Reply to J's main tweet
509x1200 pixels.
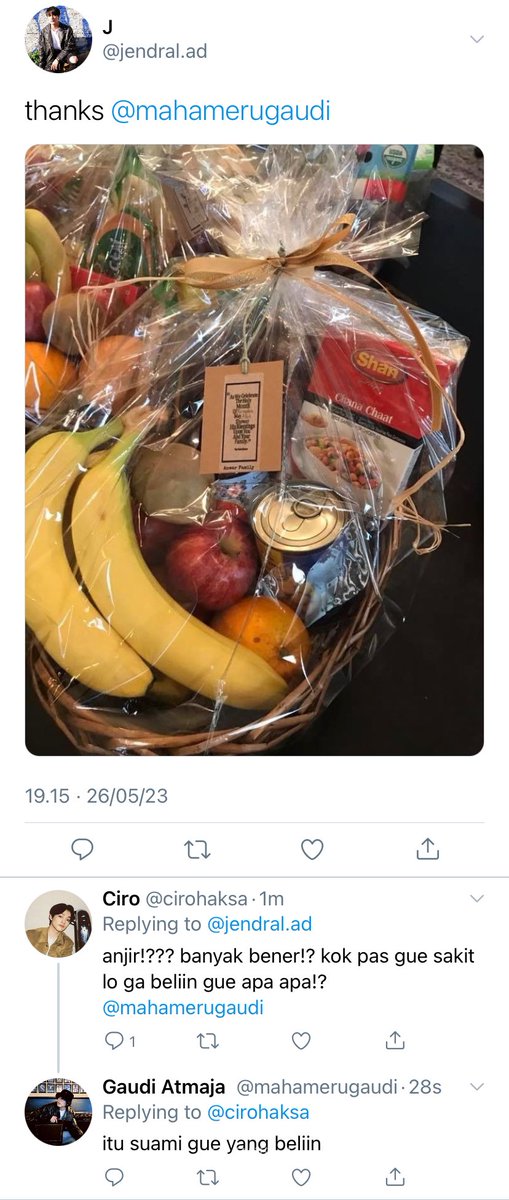pos(83,849)
